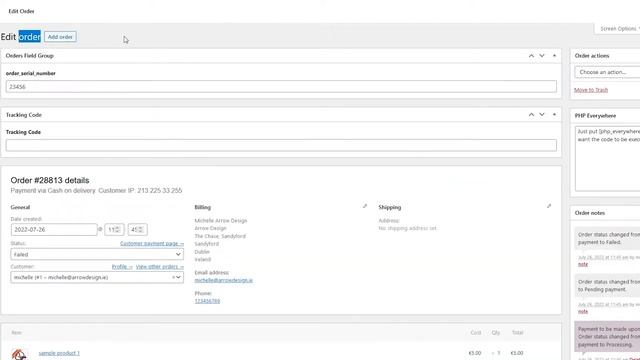The height and width of the screenshot is (360, 640).
Task: Open the order Status dropdown
Action: coord(97,254)
